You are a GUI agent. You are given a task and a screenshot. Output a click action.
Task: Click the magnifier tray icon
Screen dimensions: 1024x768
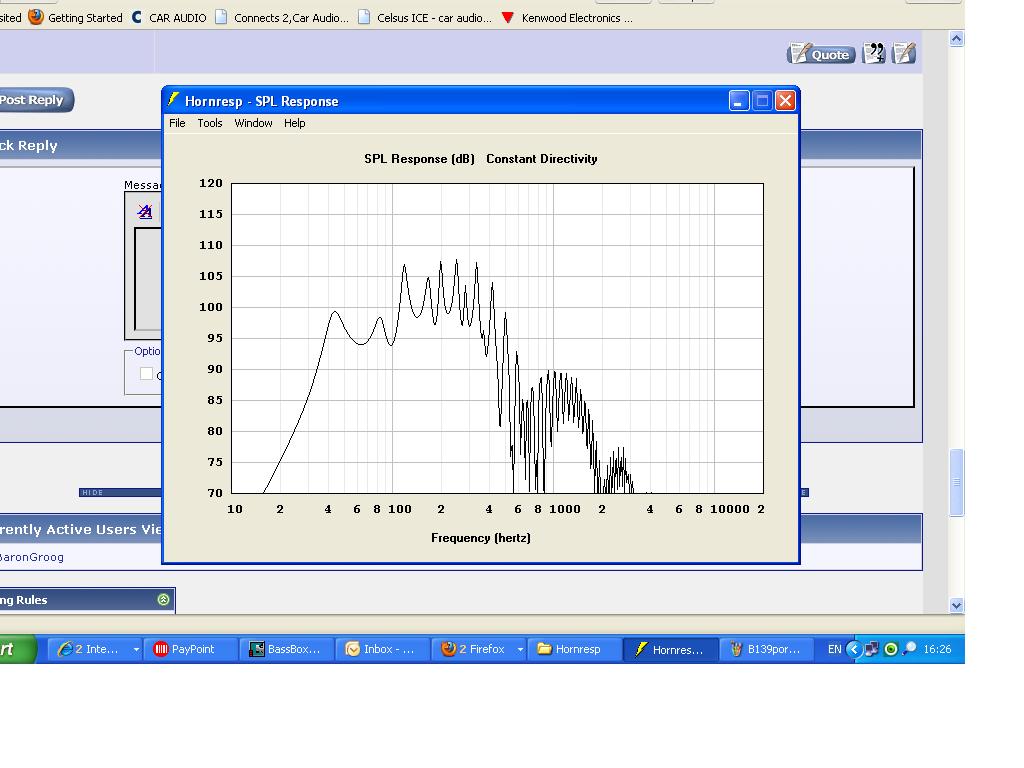tap(909, 648)
